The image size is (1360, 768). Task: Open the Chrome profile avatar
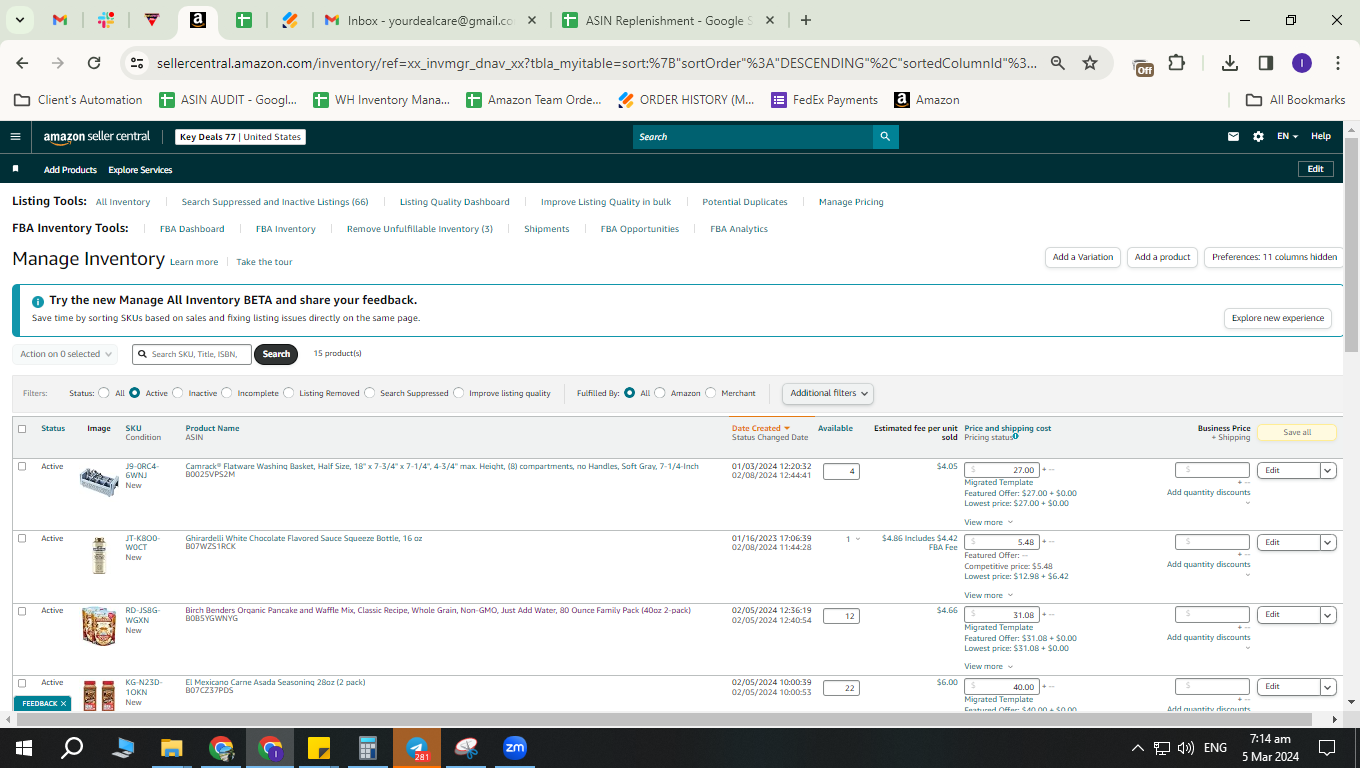tap(1301, 63)
